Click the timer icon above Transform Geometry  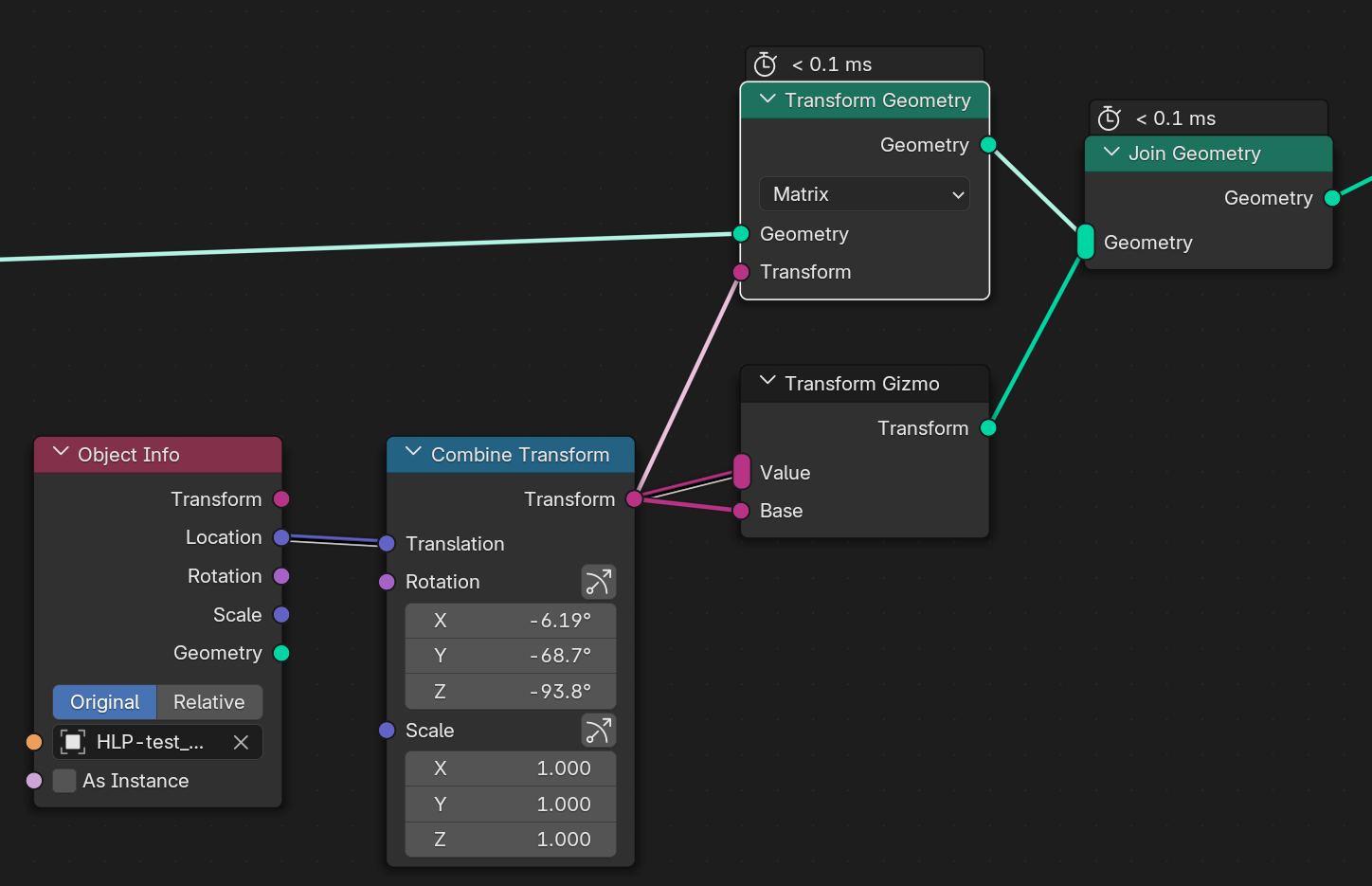tap(766, 64)
